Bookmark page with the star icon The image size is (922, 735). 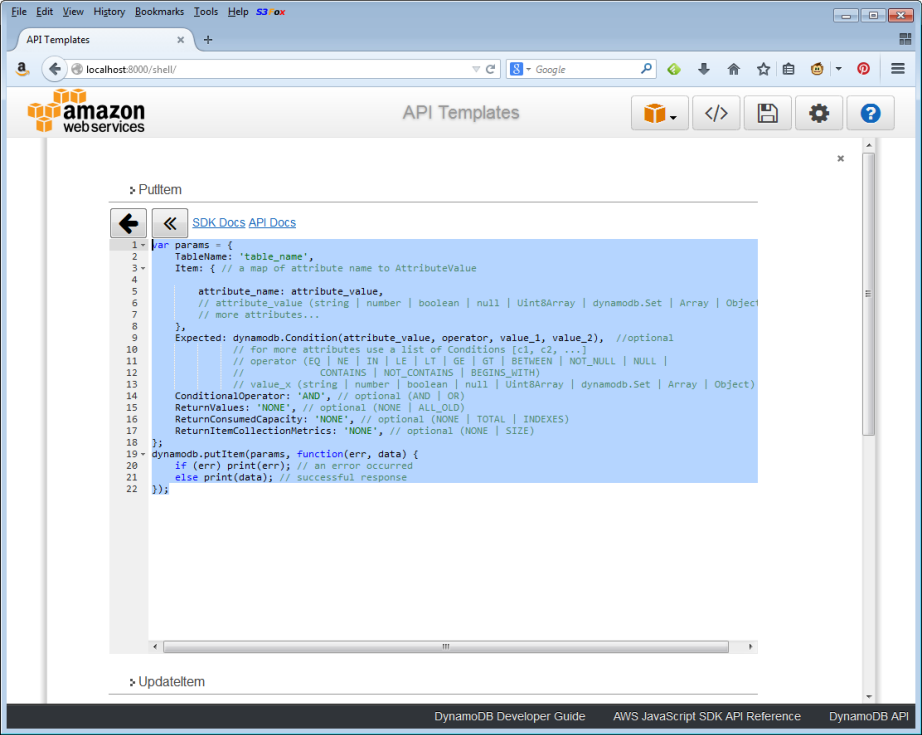click(x=763, y=69)
